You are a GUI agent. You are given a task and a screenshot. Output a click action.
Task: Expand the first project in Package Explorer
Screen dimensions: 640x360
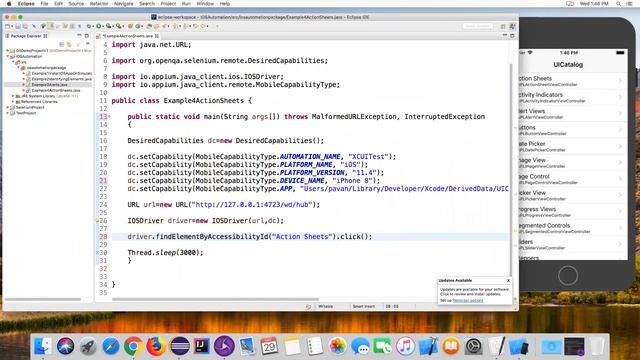[8, 51]
